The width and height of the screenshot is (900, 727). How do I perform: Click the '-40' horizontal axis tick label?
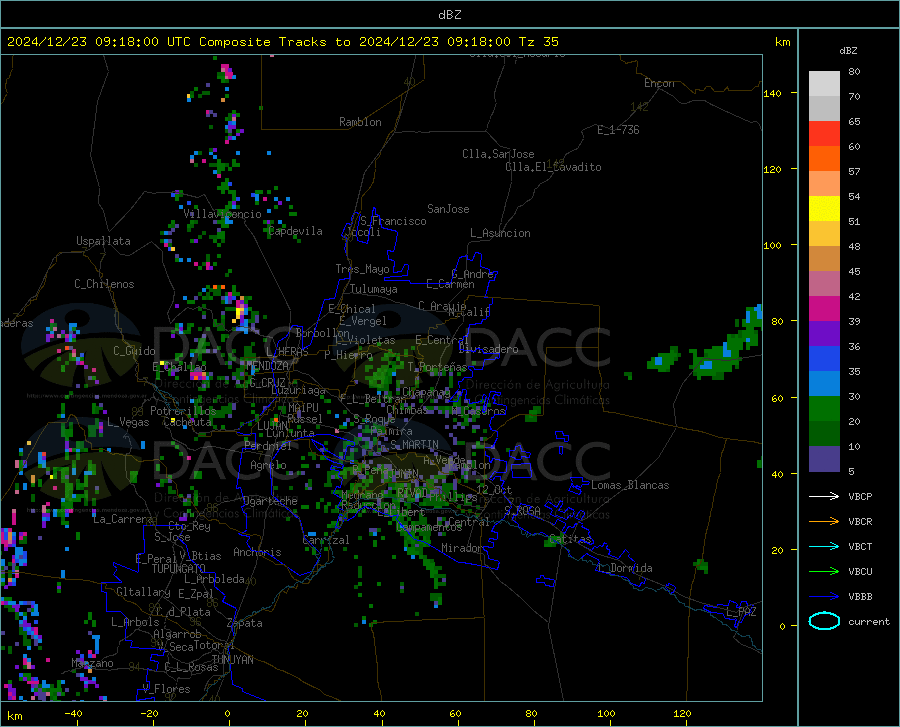(x=73, y=713)
